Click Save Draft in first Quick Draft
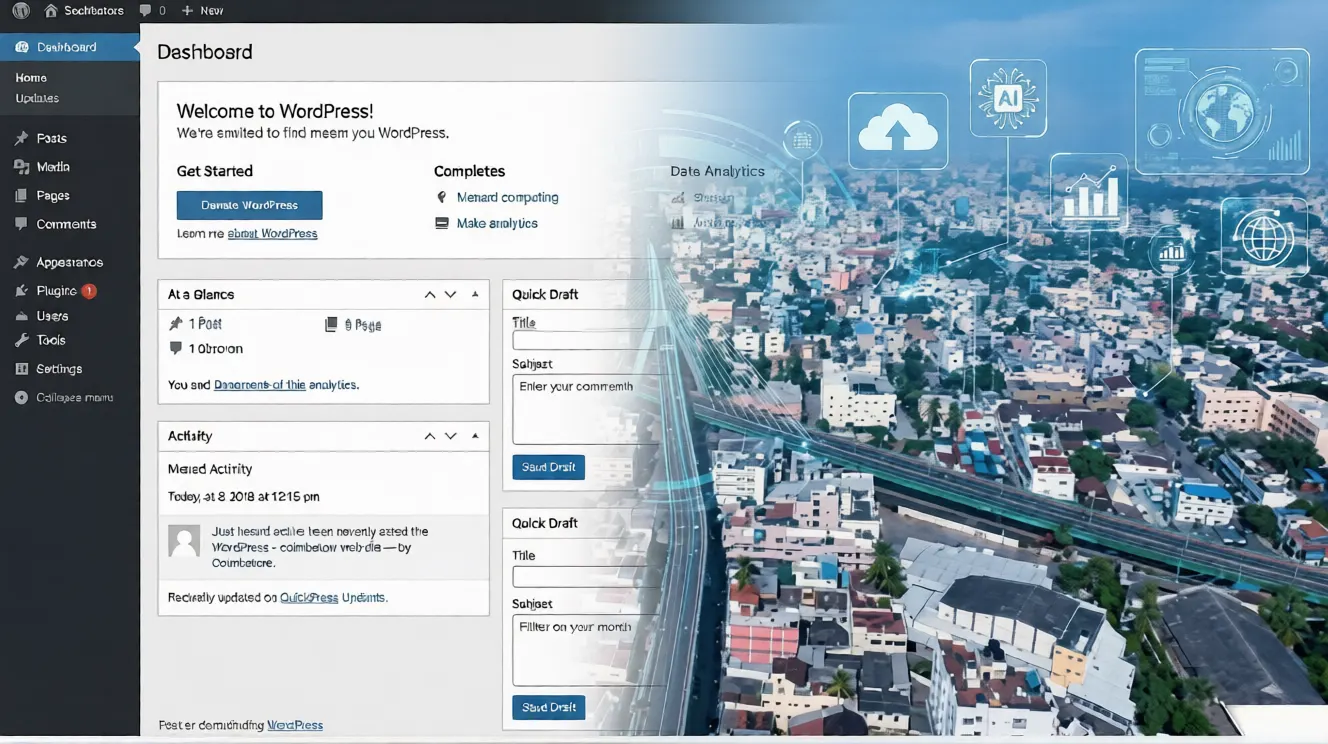 (549, 467)
